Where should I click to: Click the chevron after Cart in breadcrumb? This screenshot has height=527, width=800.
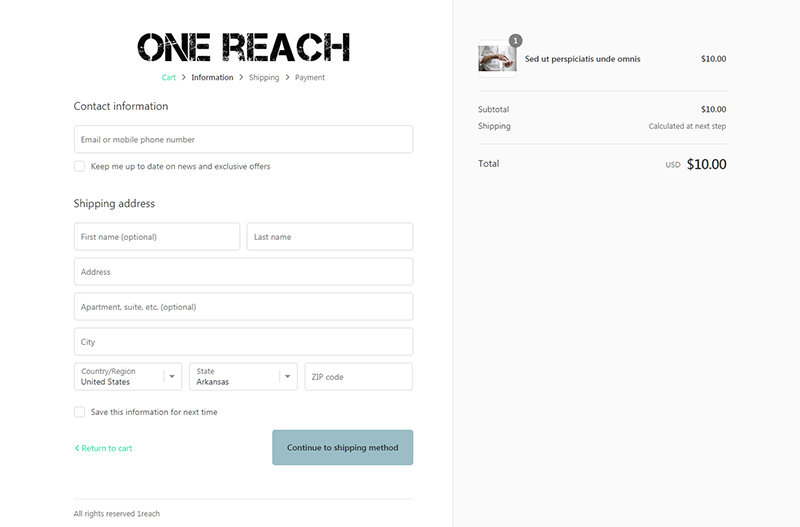(x=184, y=77)
